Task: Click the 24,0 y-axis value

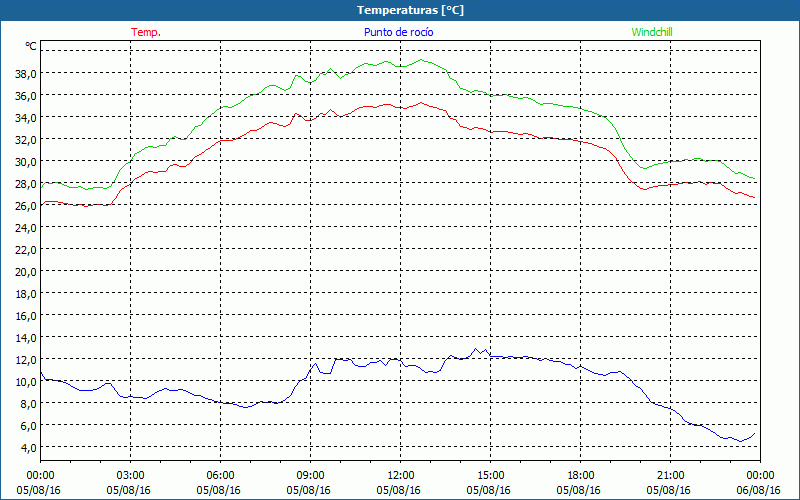Action: (x=26, y=228)
